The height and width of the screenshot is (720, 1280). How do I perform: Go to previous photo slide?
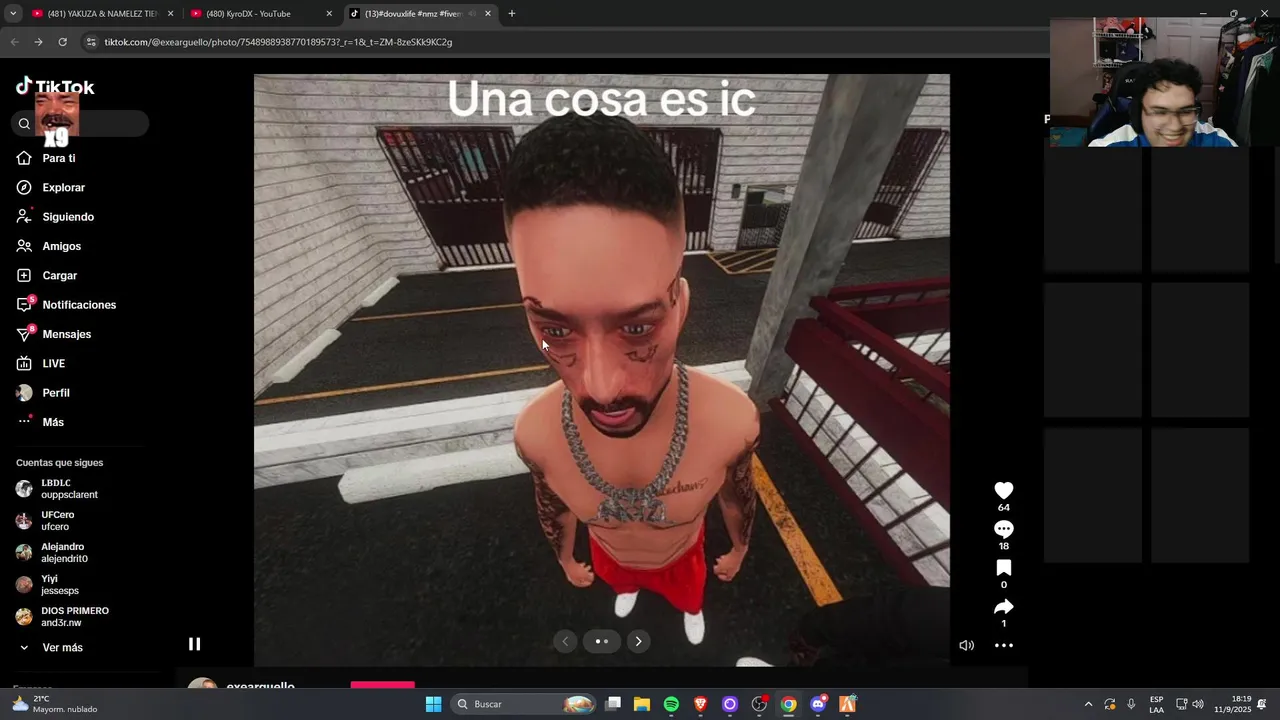point(565,642)
